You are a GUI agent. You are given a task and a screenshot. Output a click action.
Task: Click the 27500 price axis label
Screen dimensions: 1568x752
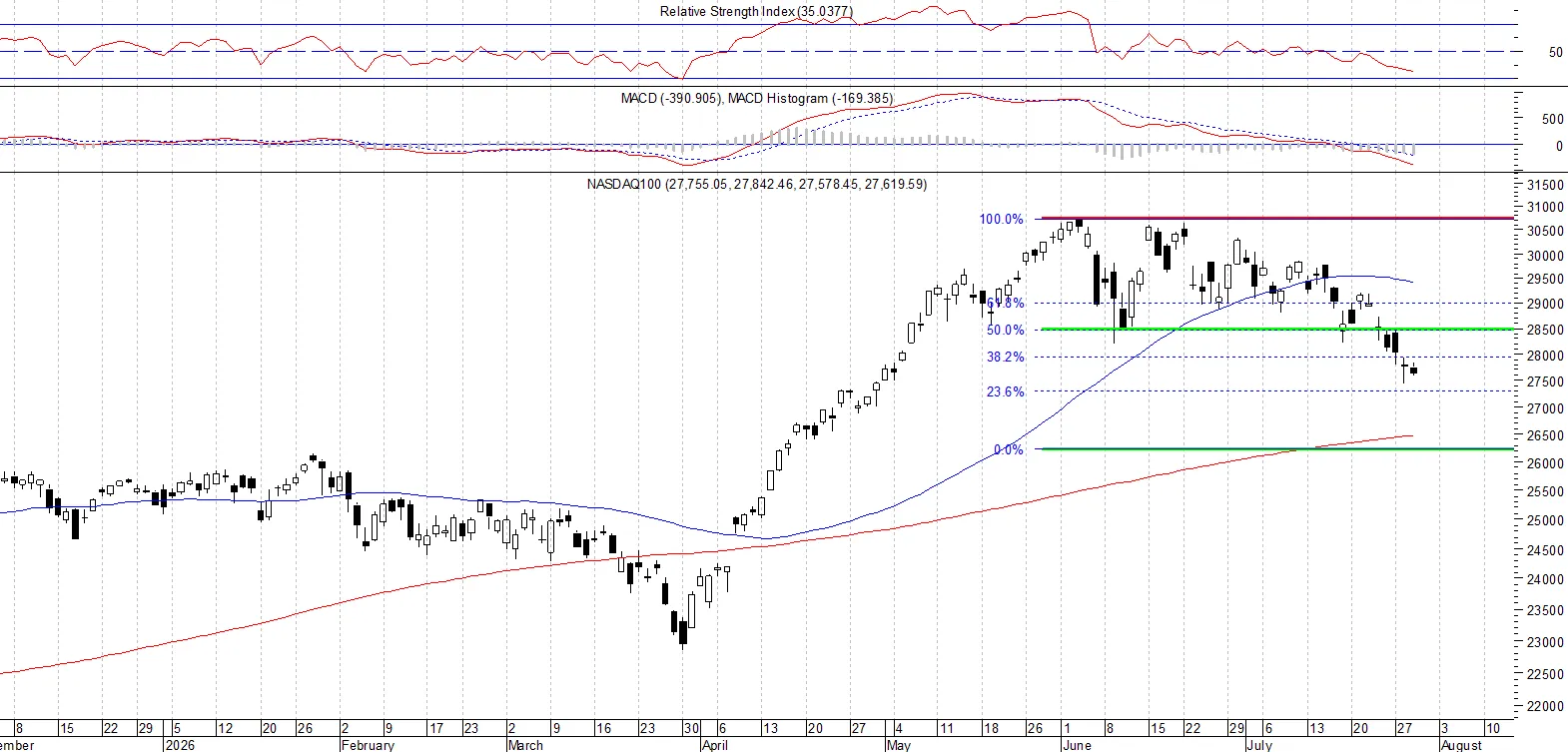click(1545, 382)
